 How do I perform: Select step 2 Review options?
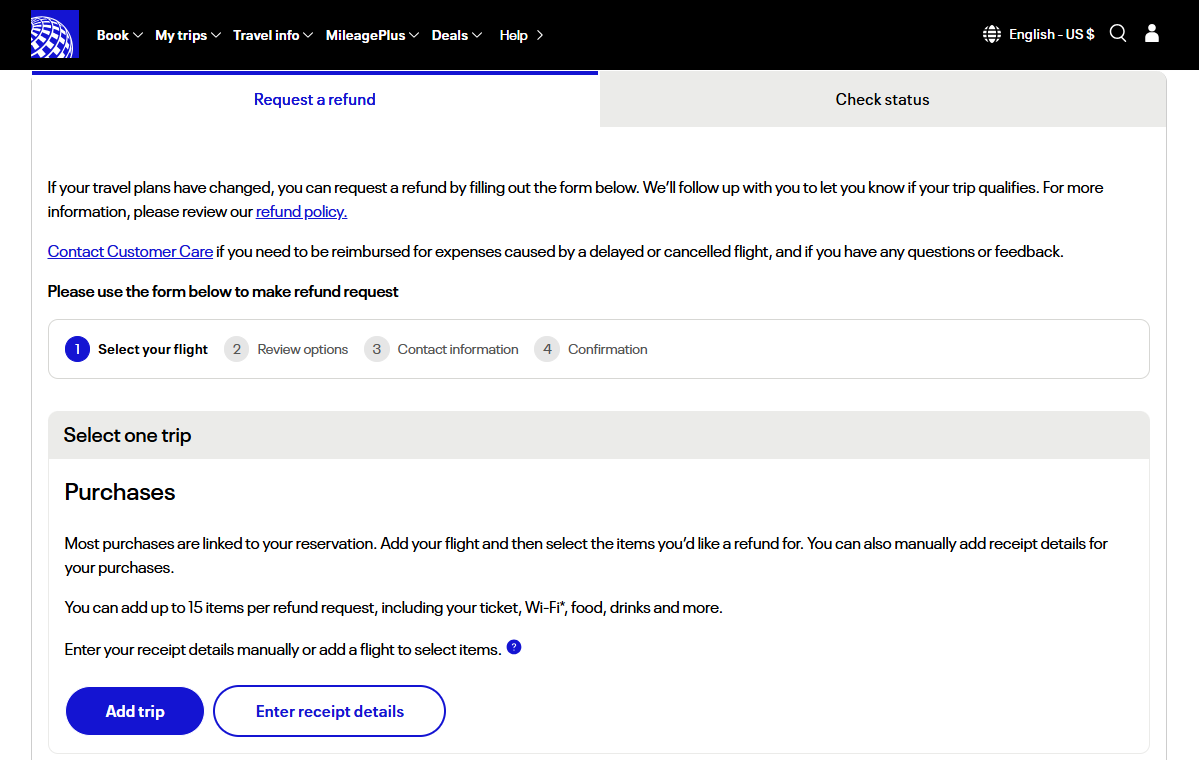(x=286, y=349)
